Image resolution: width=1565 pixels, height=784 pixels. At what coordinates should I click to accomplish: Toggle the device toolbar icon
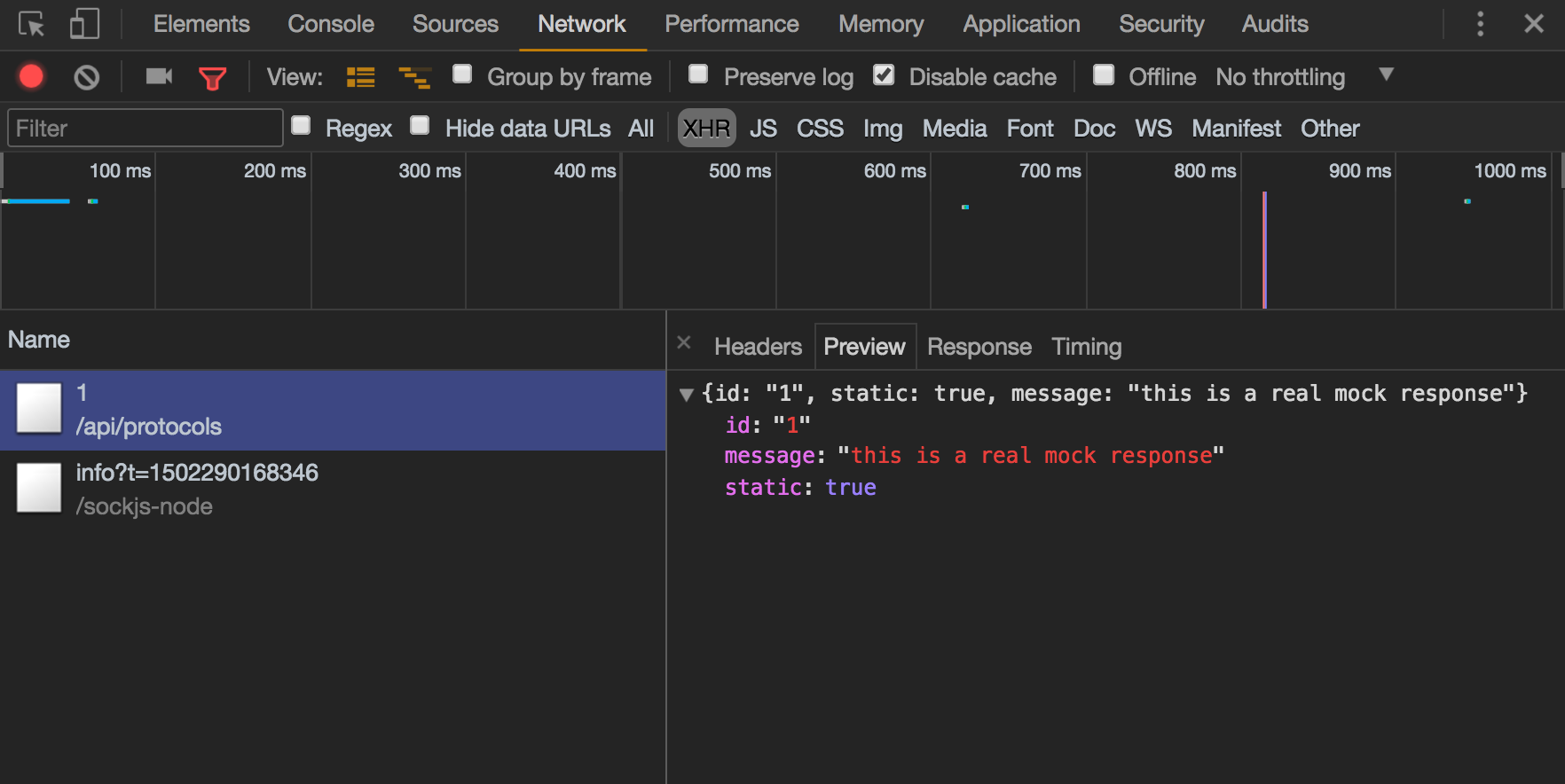pos(84,24)
